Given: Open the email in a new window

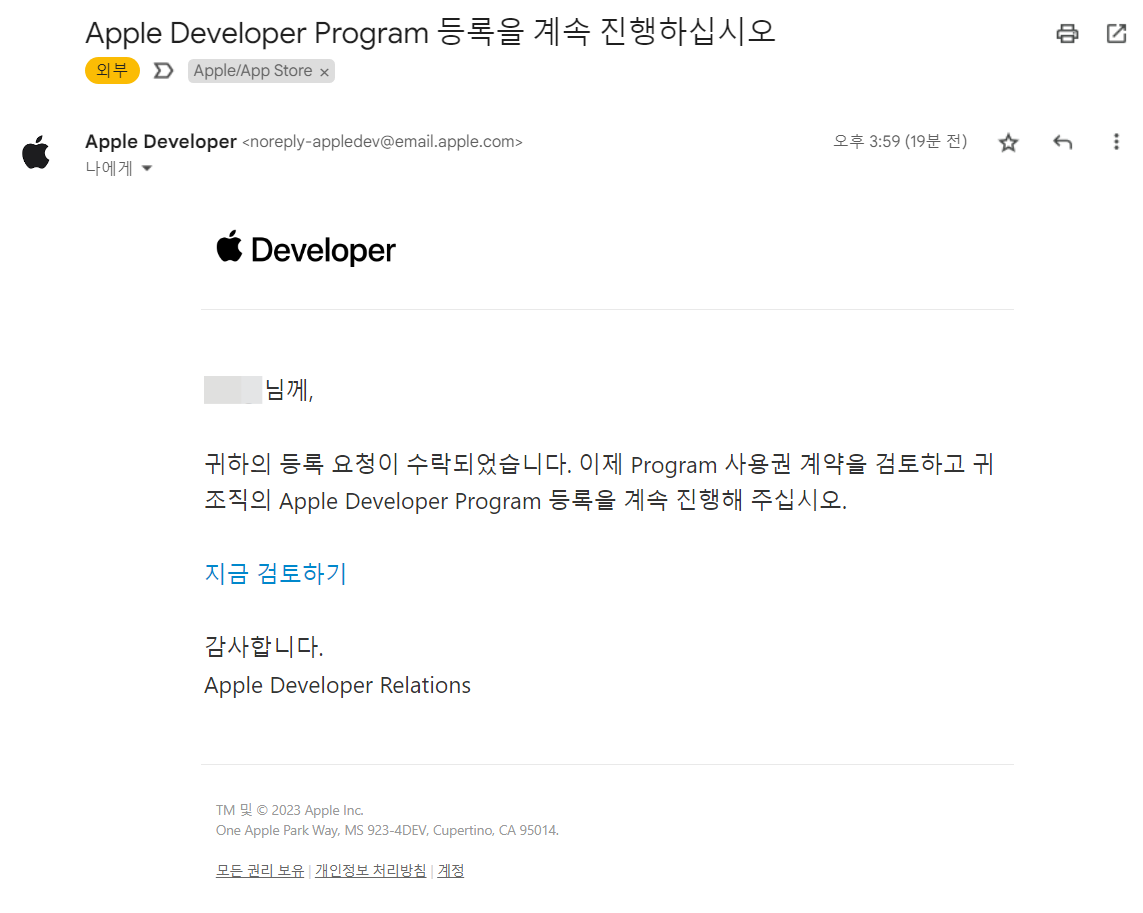Looking at the screenshot, I should click(1116, 34).
